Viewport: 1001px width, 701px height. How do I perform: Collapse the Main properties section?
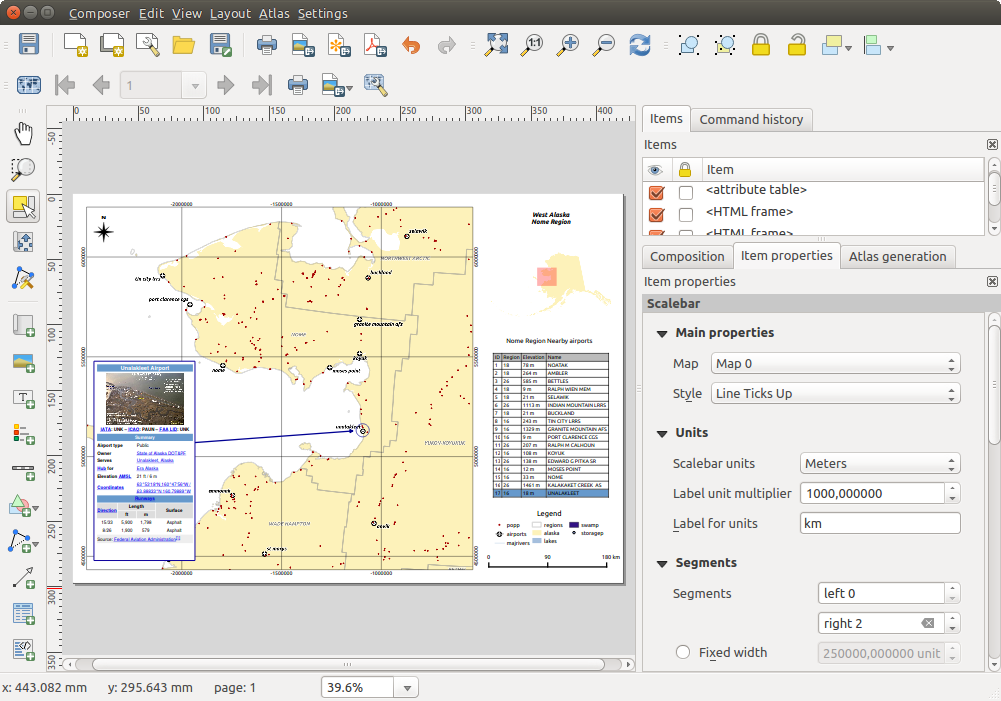[662, 332]
